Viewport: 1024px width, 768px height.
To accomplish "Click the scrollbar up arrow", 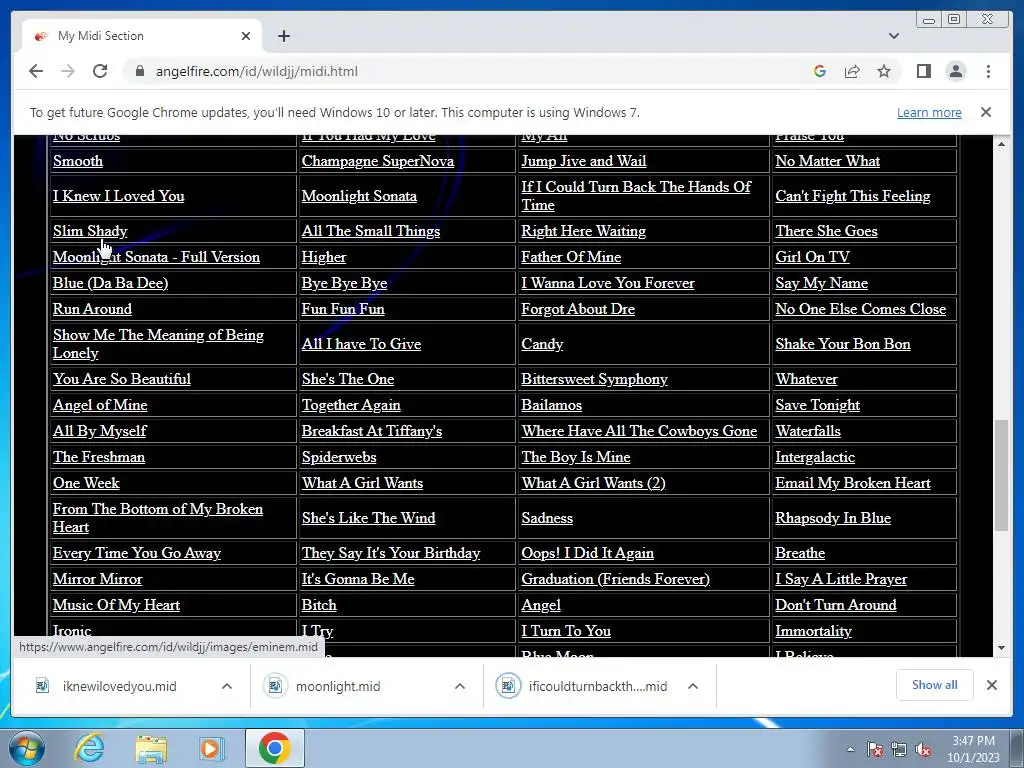I will (x=1001, y=143).
